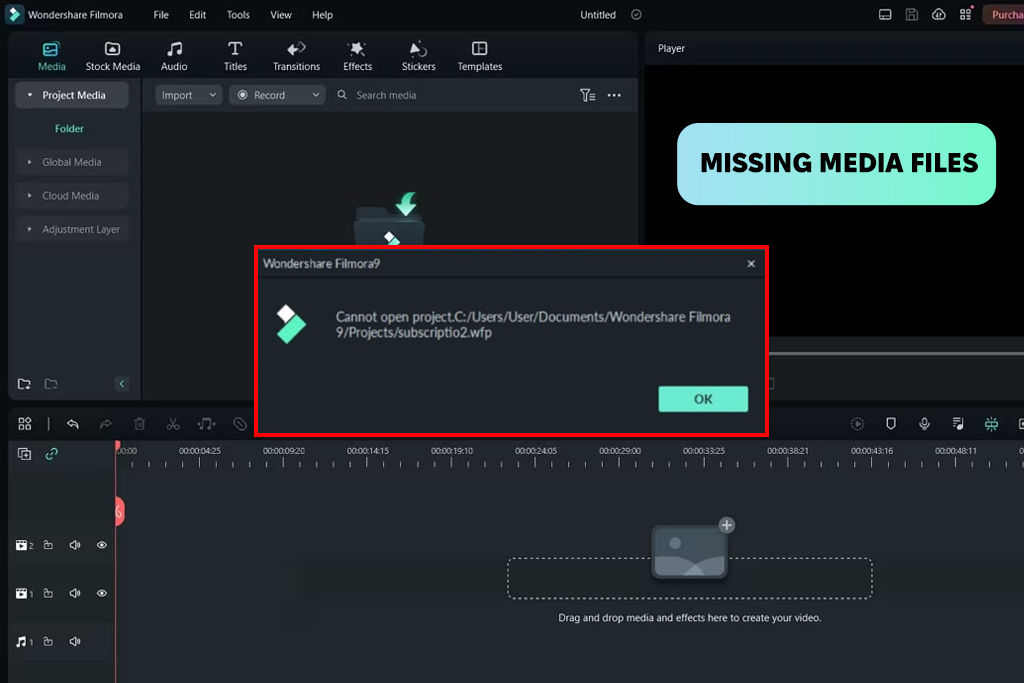Open the Effects tab
1024x683 pixels.
pos(357,56)
